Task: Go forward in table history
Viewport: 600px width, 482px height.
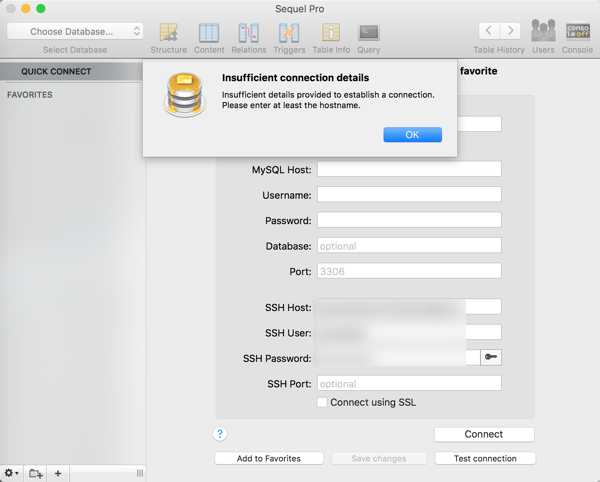Action: pyautogui.click(x=510, y=31)
